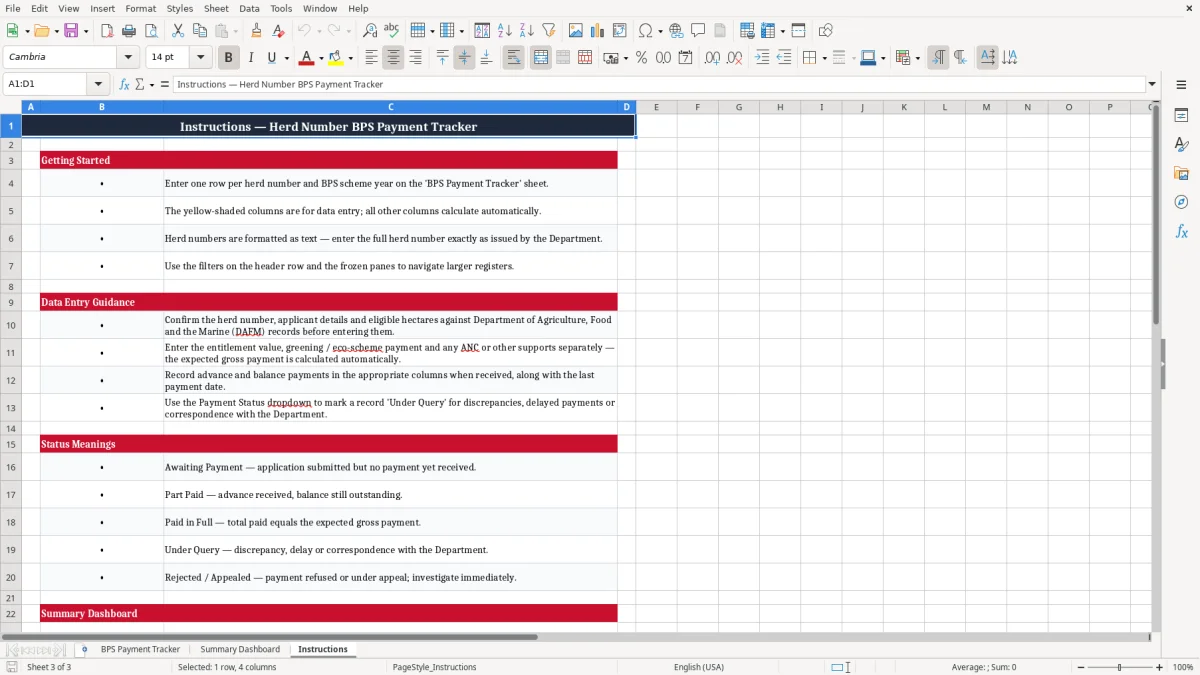Click the Font Color red swatch
1200x675 pixels.
coord(306,58)
